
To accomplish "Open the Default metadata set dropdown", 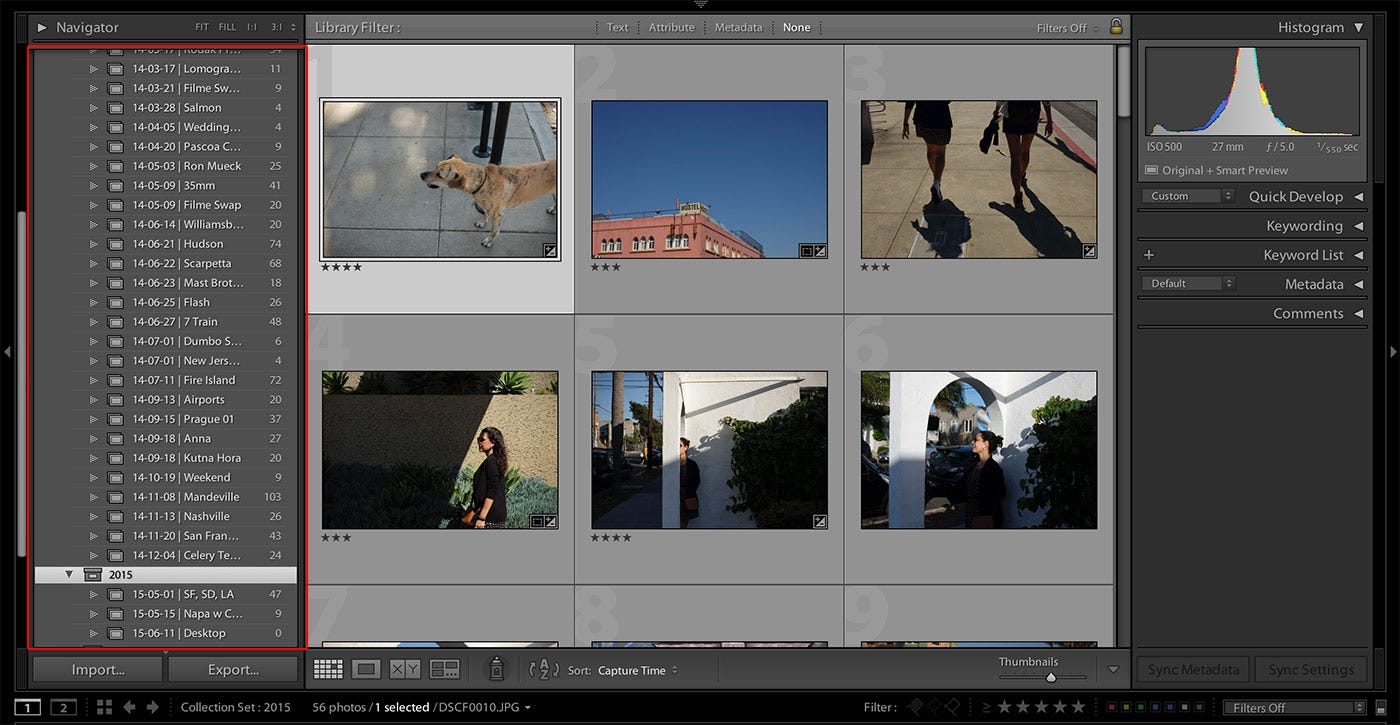I will click(x=1188, y=283).
